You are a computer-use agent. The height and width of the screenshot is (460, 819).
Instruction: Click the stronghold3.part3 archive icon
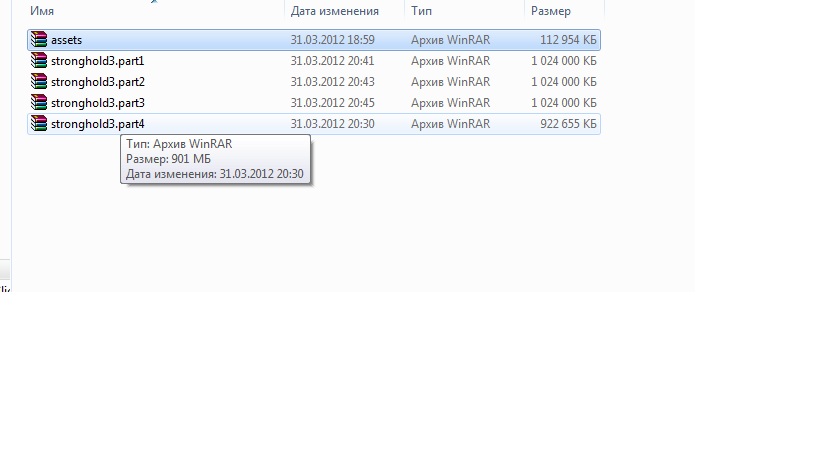(x=39, y=103)
